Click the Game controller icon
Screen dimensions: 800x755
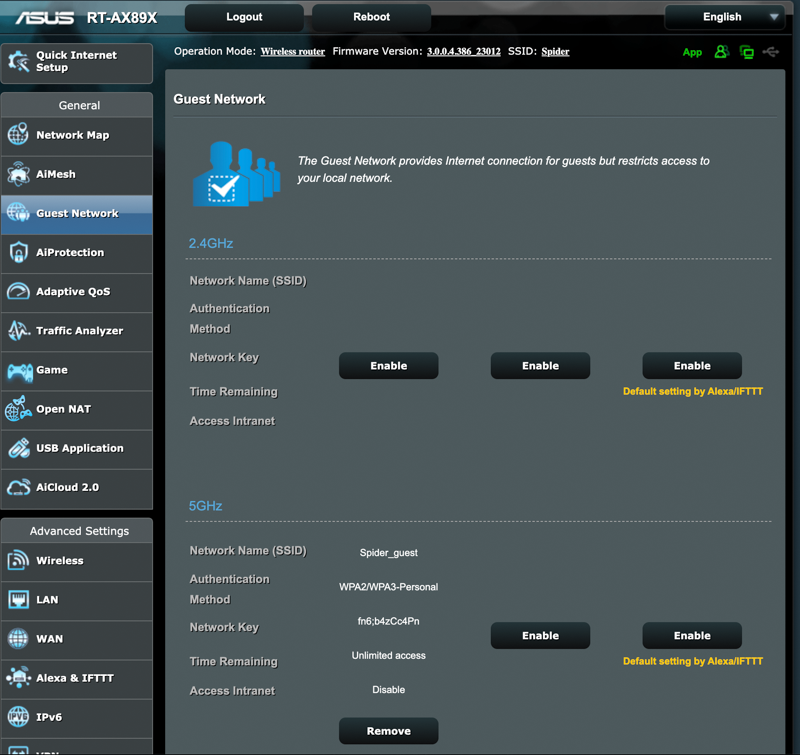(19, 371)
